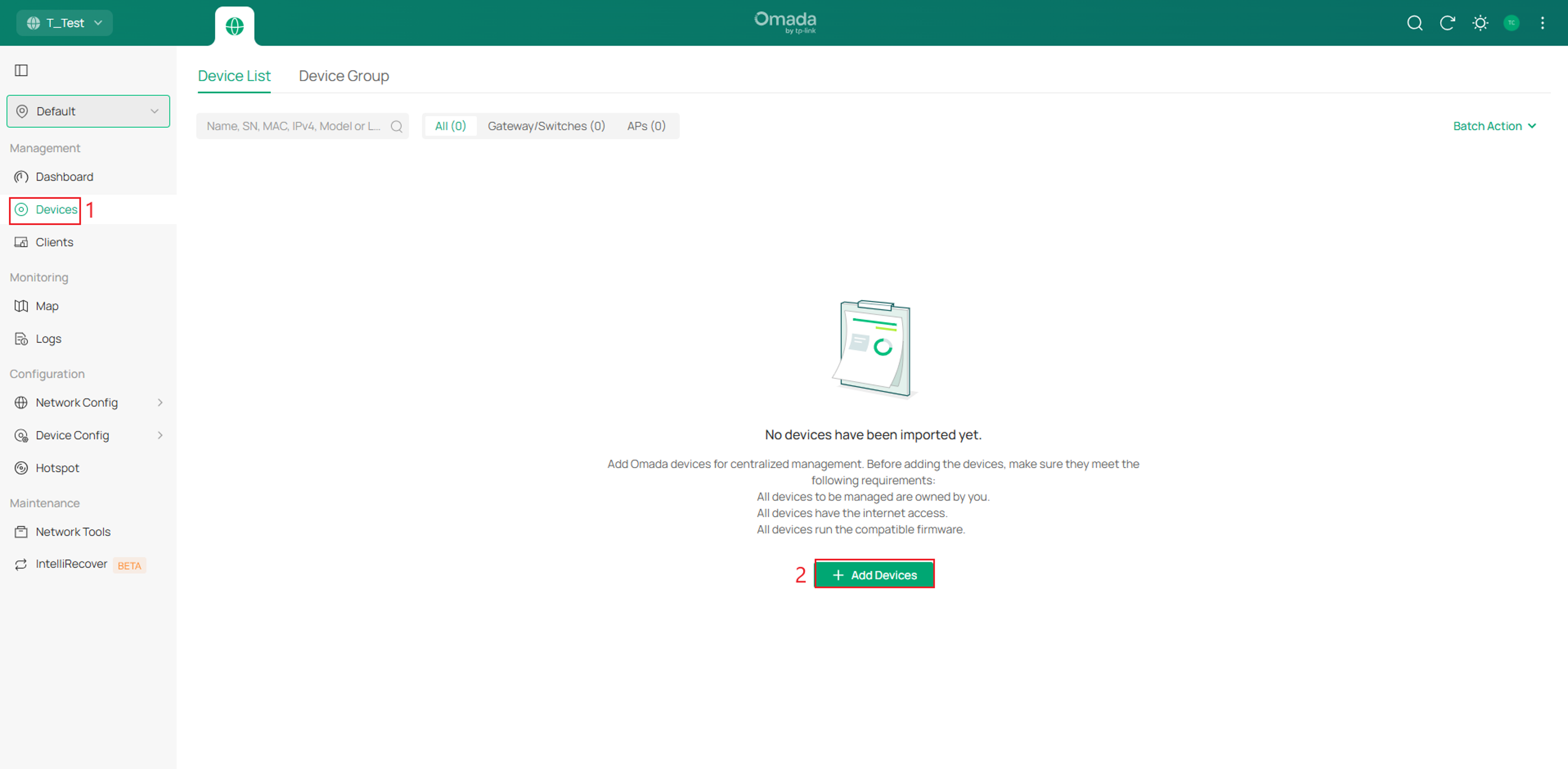Open Logs under Monitoring

coord(88,339)
